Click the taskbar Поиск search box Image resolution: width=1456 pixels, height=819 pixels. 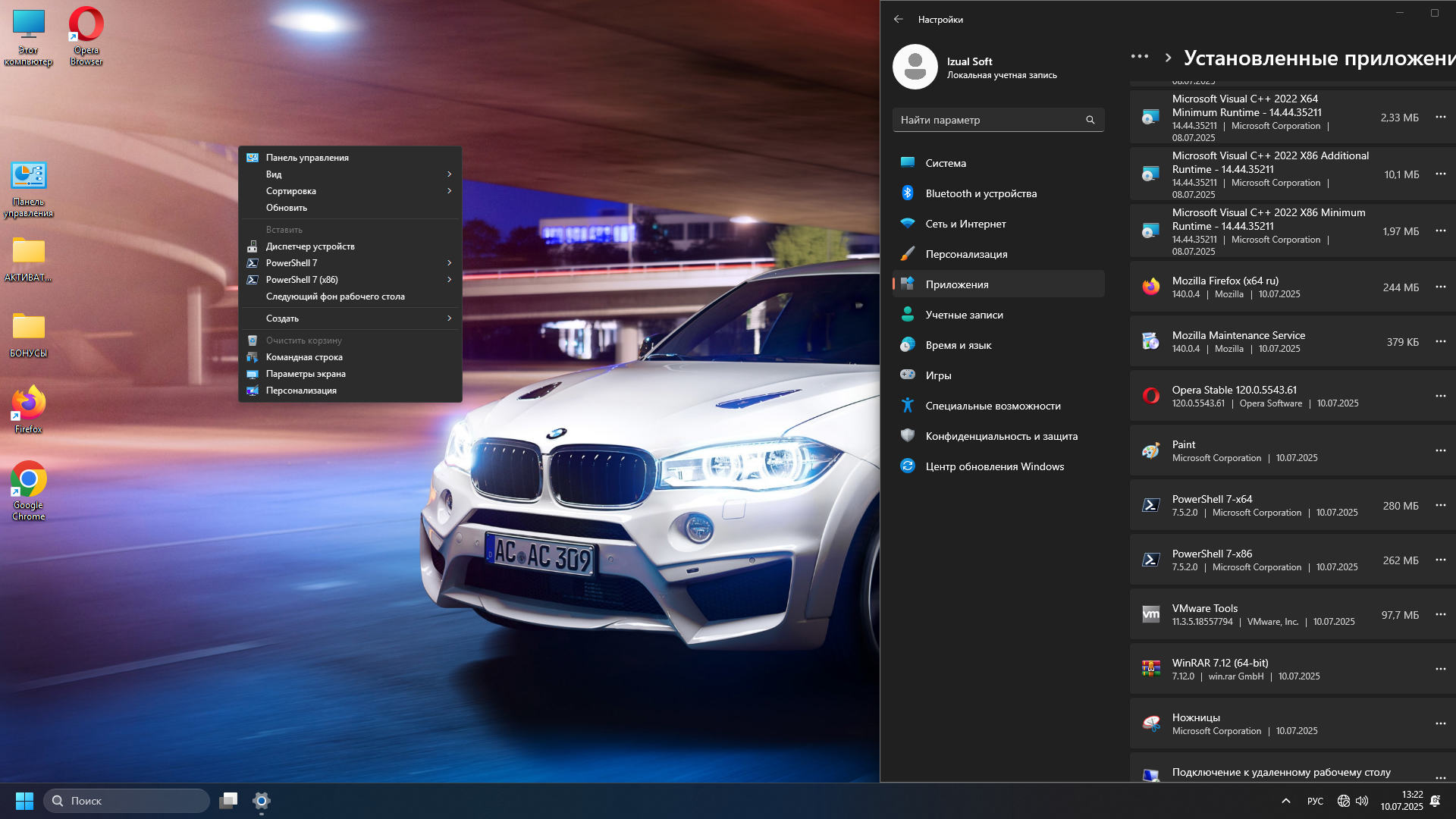(127, 801)
